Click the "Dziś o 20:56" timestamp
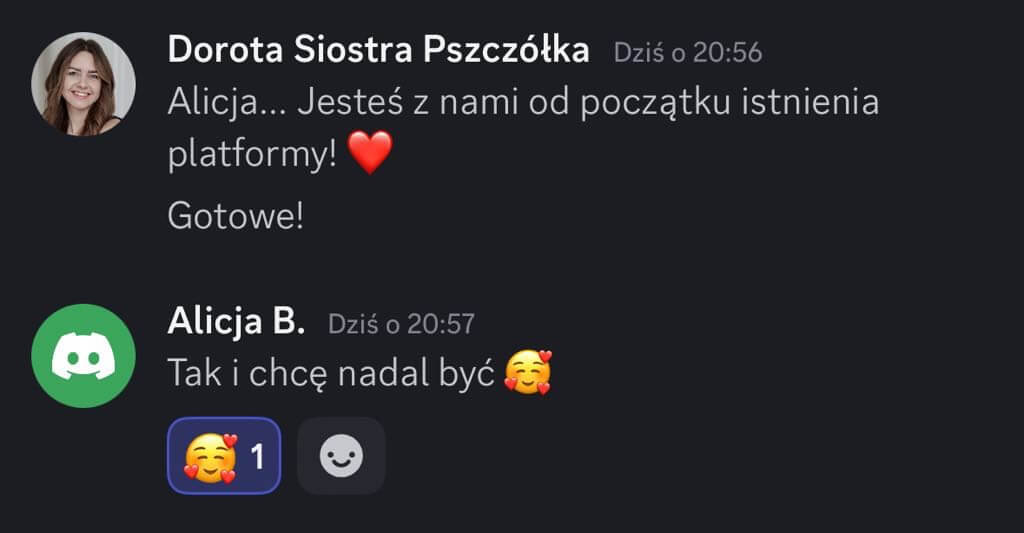 [687, 52]
